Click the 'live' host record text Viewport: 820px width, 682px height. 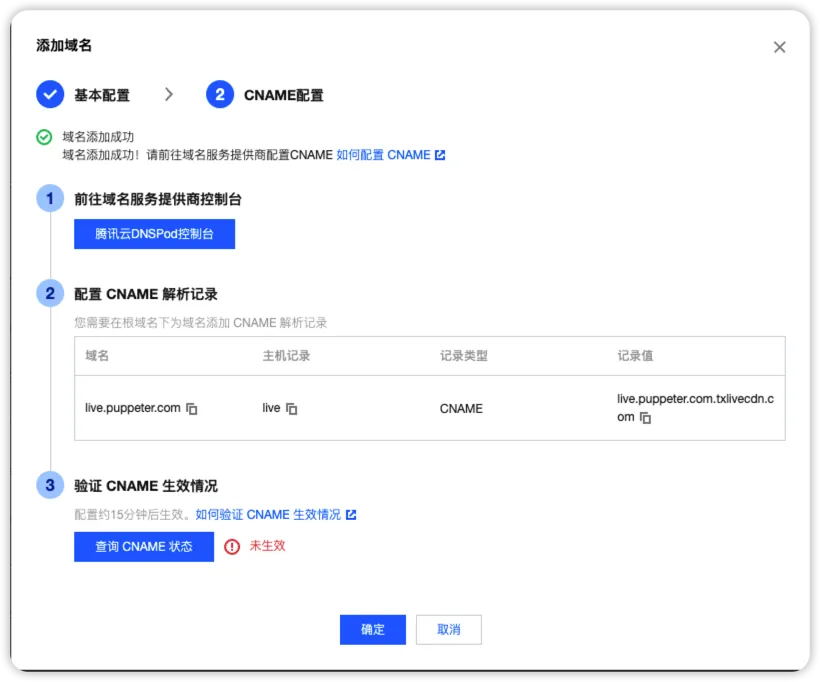(x=271, y=408)
